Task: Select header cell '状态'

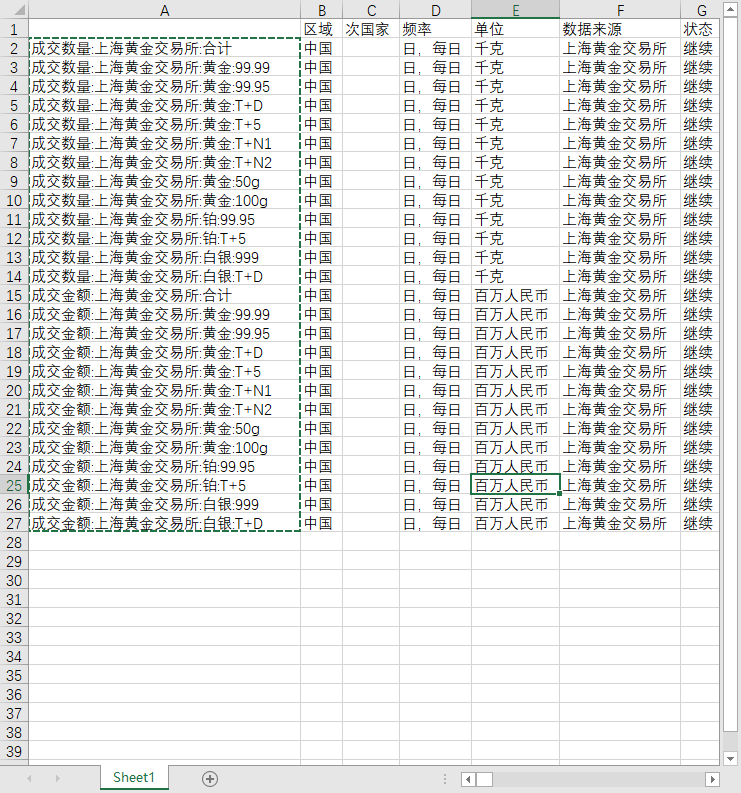Action: click(x=701, y=29)
